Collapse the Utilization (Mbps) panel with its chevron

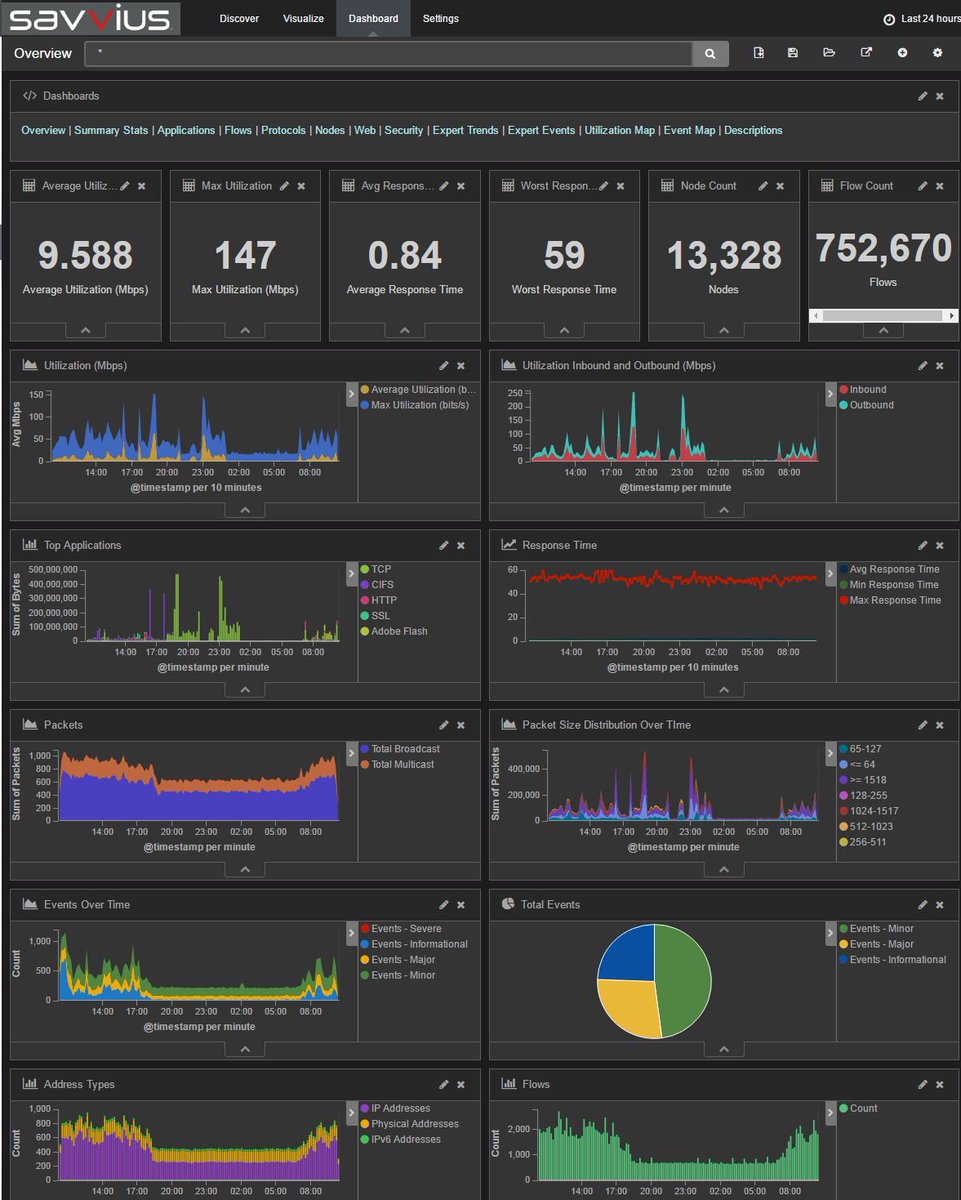tap(244, 509)
